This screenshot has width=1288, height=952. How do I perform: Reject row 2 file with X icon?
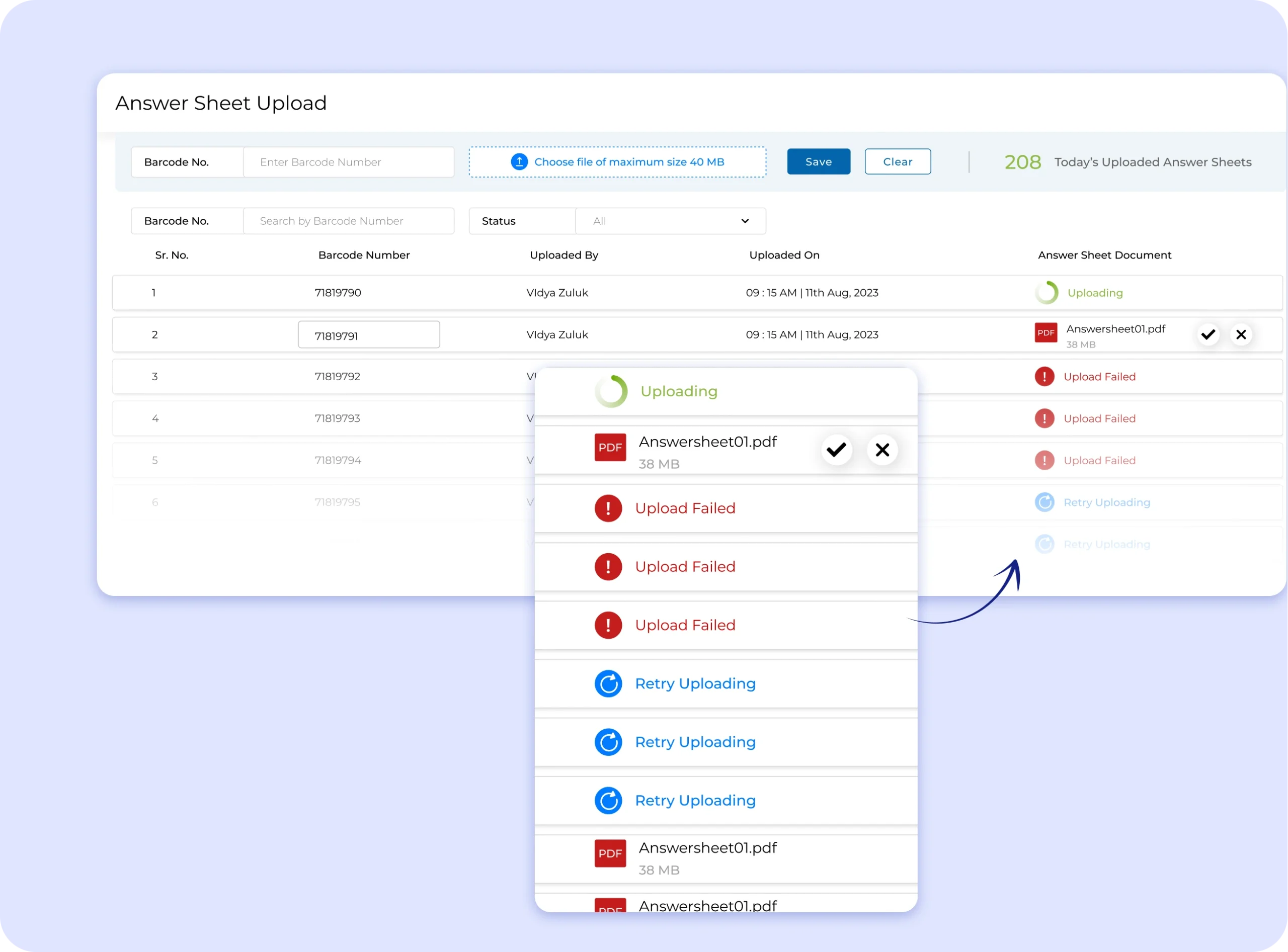(x=1241, y=334)
